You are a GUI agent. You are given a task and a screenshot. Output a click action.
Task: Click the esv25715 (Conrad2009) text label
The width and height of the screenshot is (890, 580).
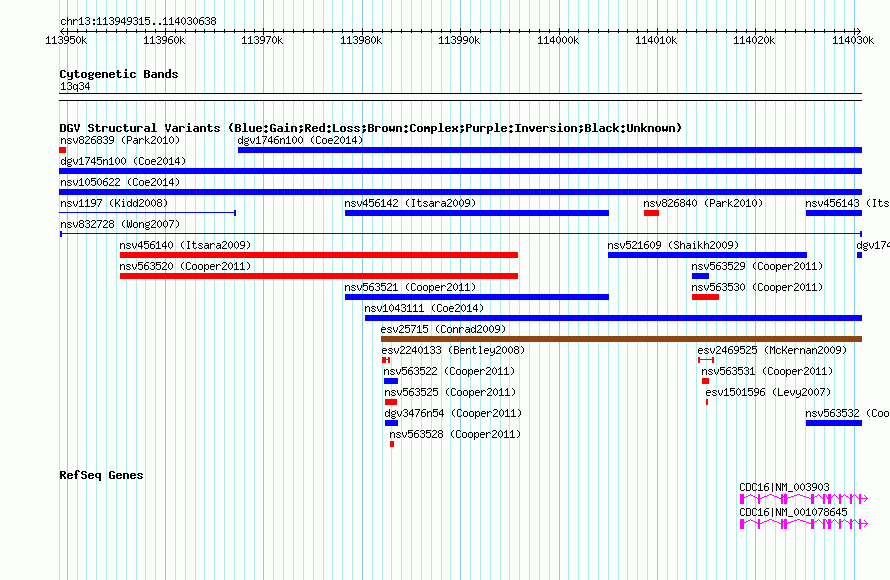pyautogui.click(x=443, y=329)
